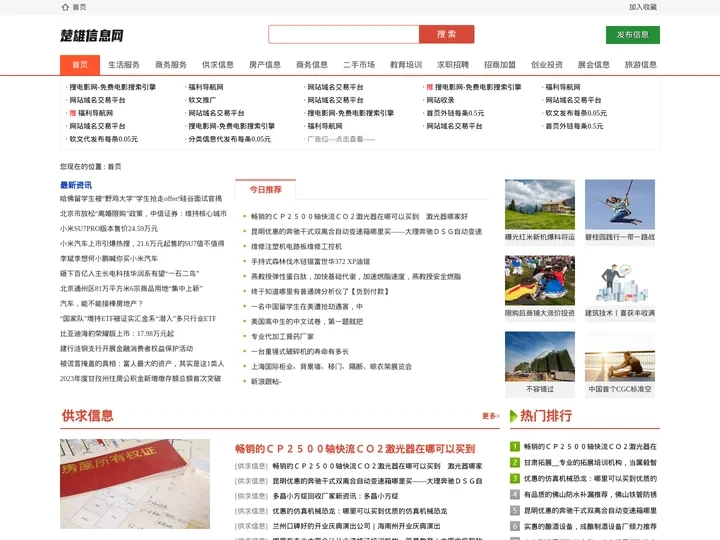The width and height of the screenshot is (720, 540).
Task: Open news 小米汽车上市引爆热搜
Action: (x=142, y=243)
